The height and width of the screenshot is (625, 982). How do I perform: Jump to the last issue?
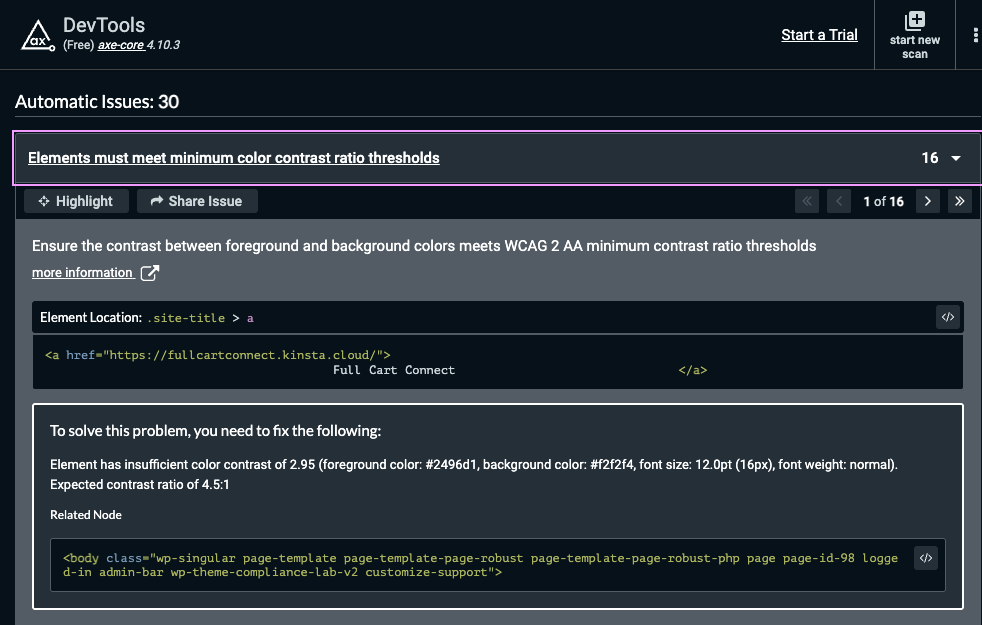click(959, 201)
